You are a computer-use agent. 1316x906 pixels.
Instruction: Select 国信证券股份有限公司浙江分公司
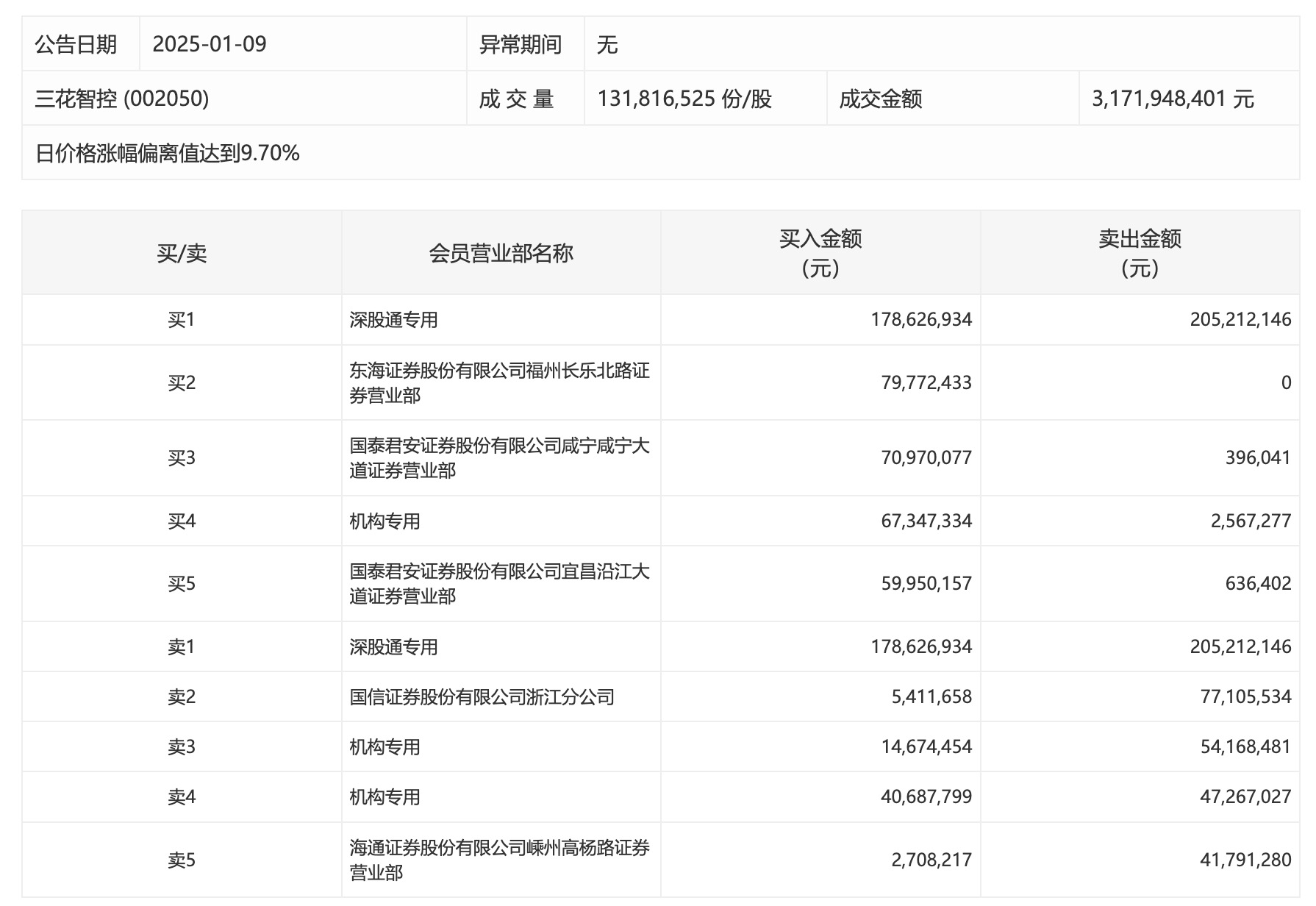point(482,697)
